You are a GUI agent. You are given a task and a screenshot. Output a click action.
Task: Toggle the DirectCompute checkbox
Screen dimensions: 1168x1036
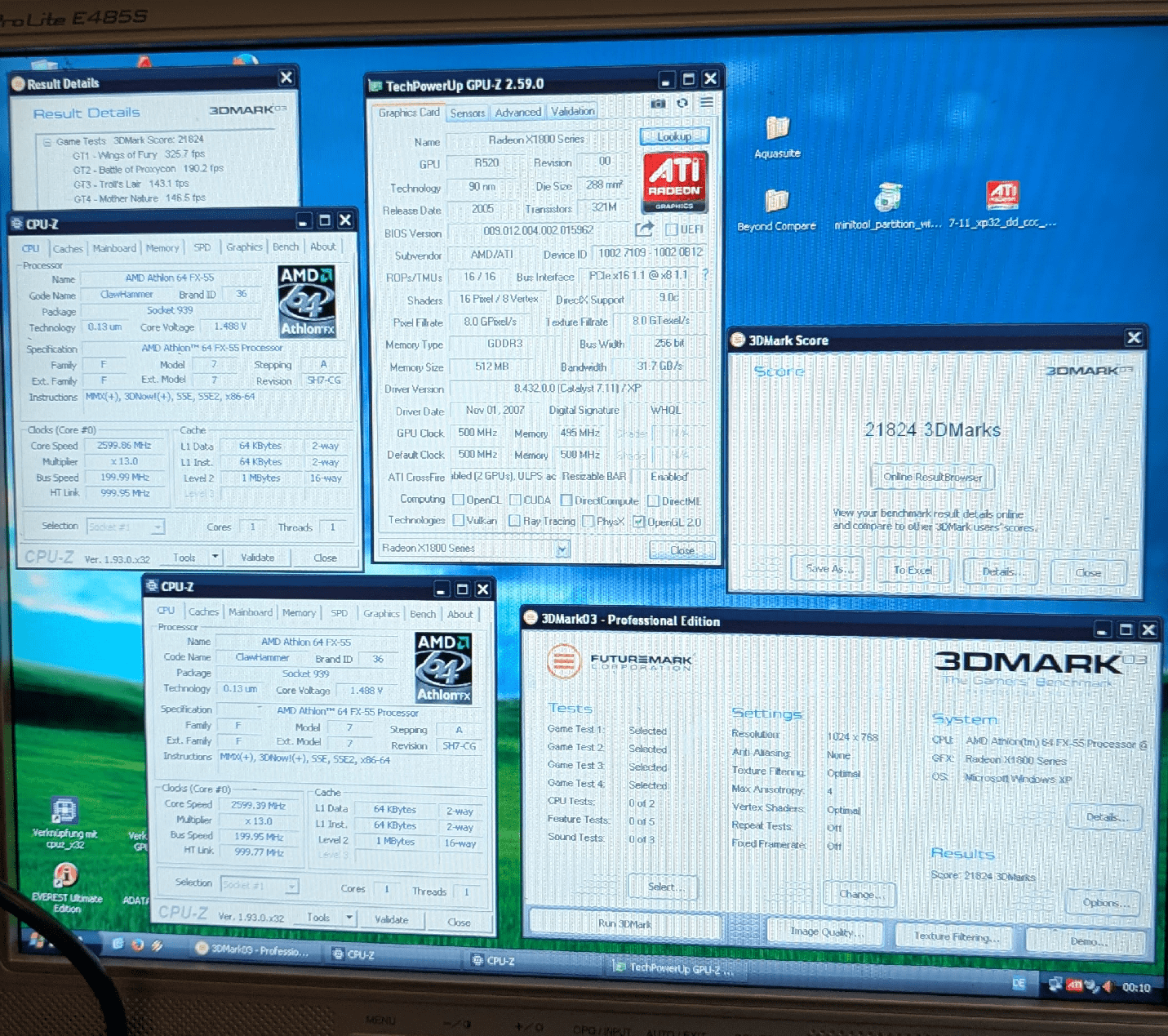pos(566,500)
